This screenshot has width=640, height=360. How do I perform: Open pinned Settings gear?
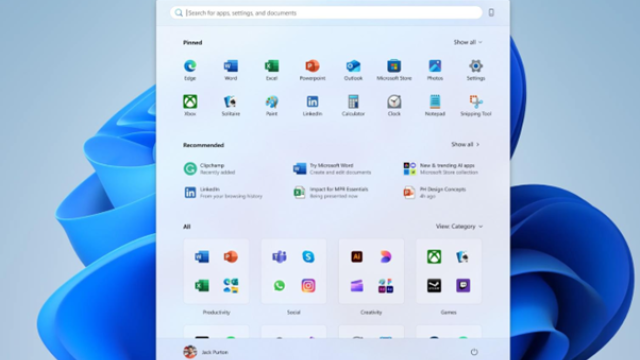[476, 70]
